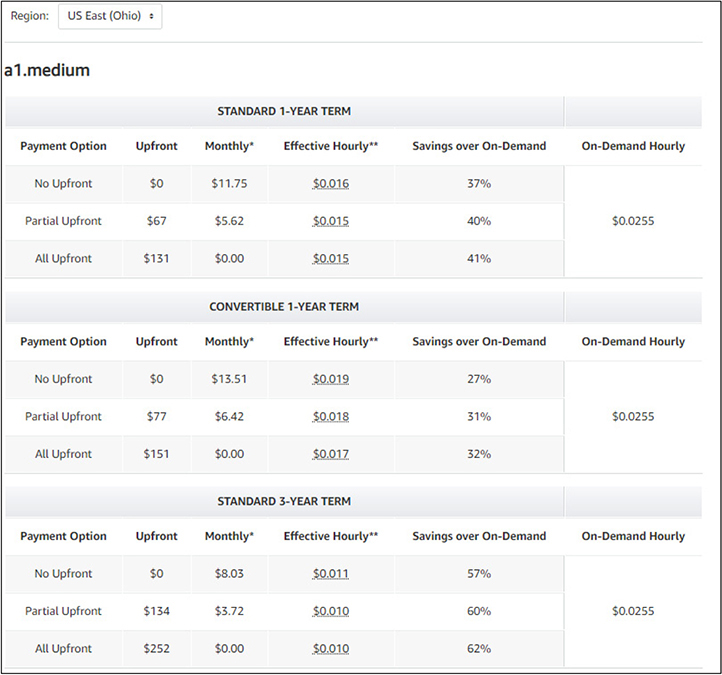The width and height of the screenshot is (722, 675).
Task: Click the $0.017 effective hourly link
Action: point(331,454)
